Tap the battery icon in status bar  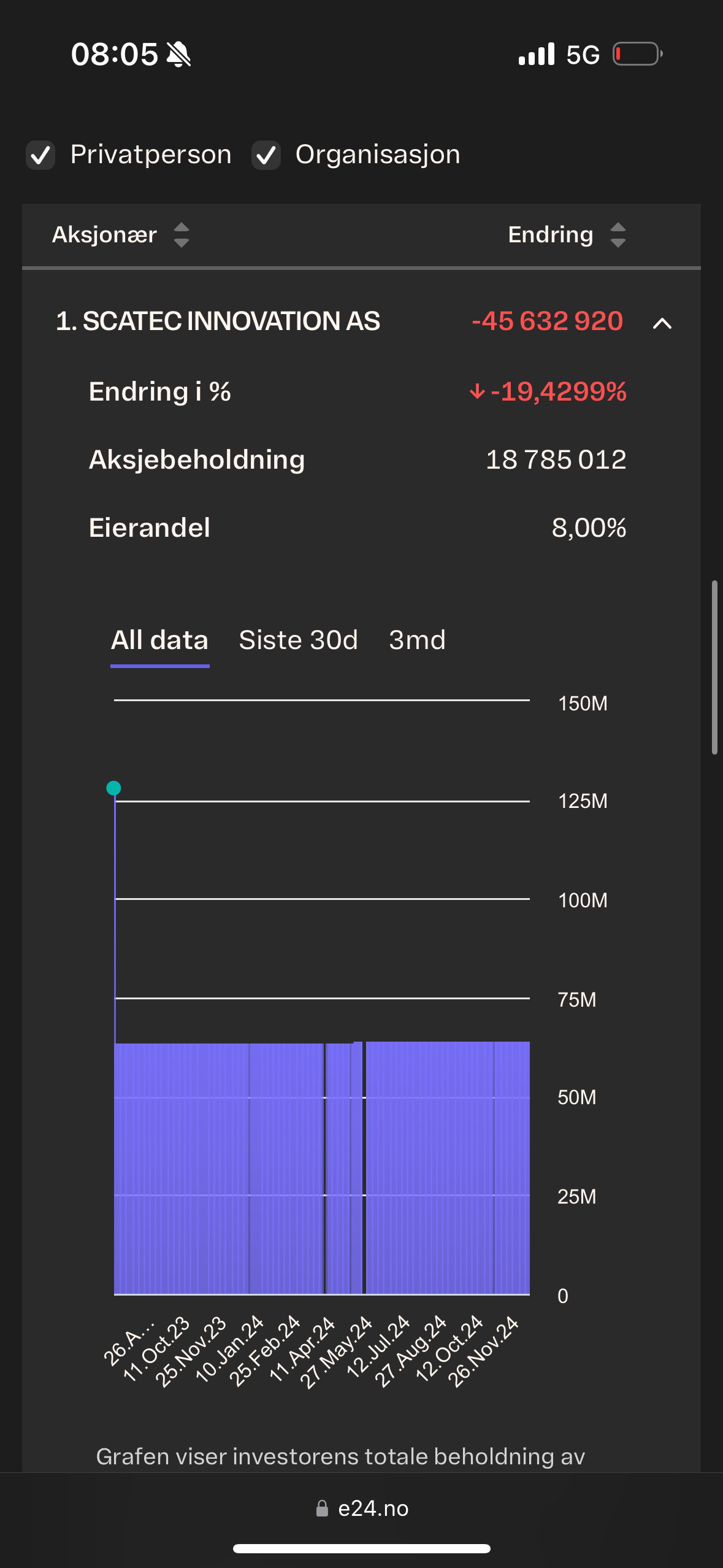coord(638,54)
